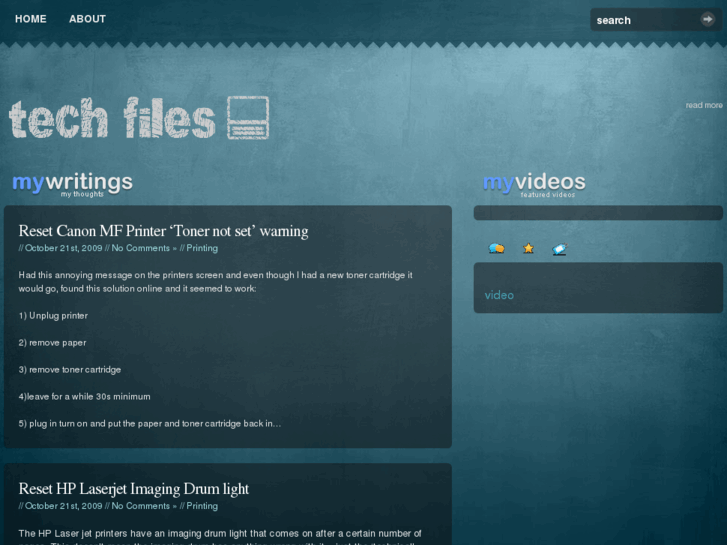Open the comments speech bubble tab icon
Viewport: 727px width, 545px height.
[497, 249]
